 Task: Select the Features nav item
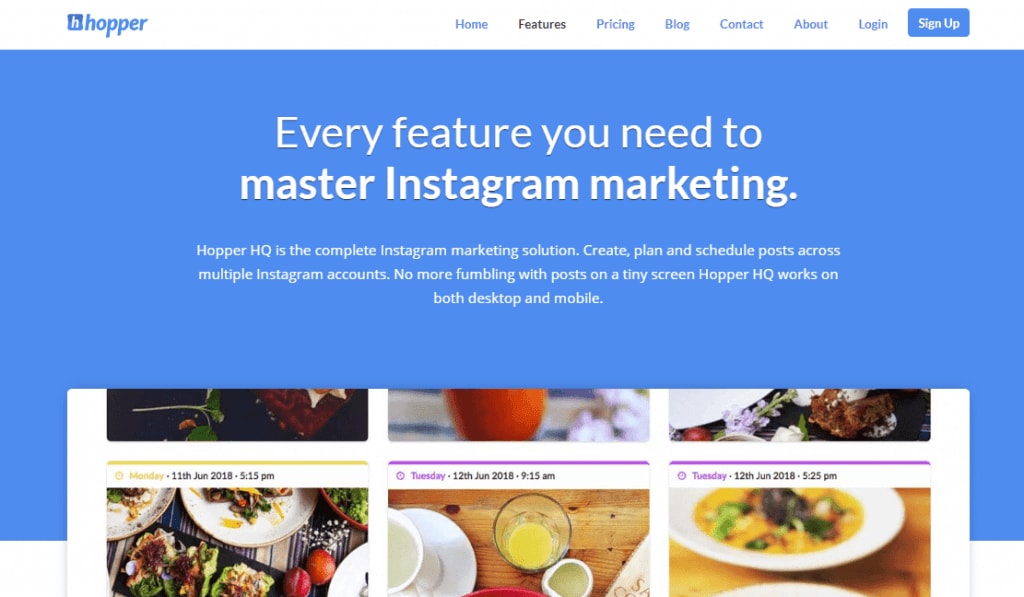pyautogui.click(x=542, y=24)
